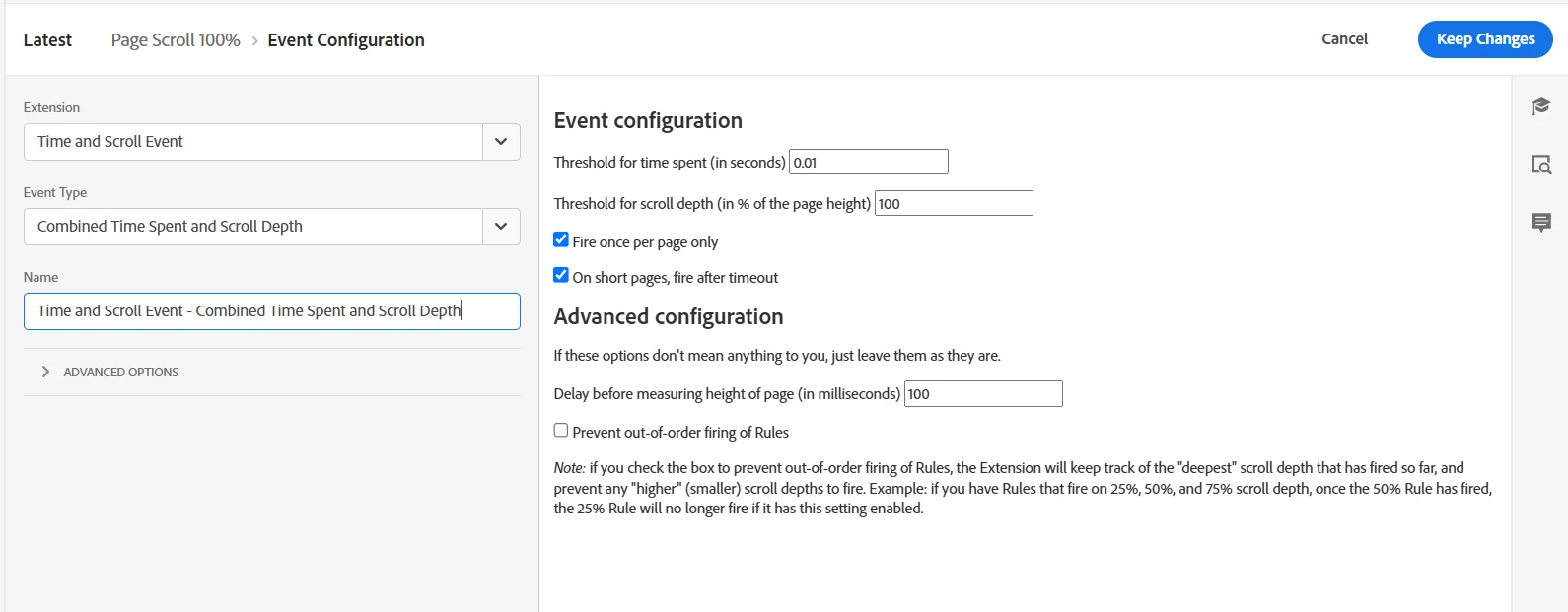Go to the Latest breadcrumb

click(47, 40)
